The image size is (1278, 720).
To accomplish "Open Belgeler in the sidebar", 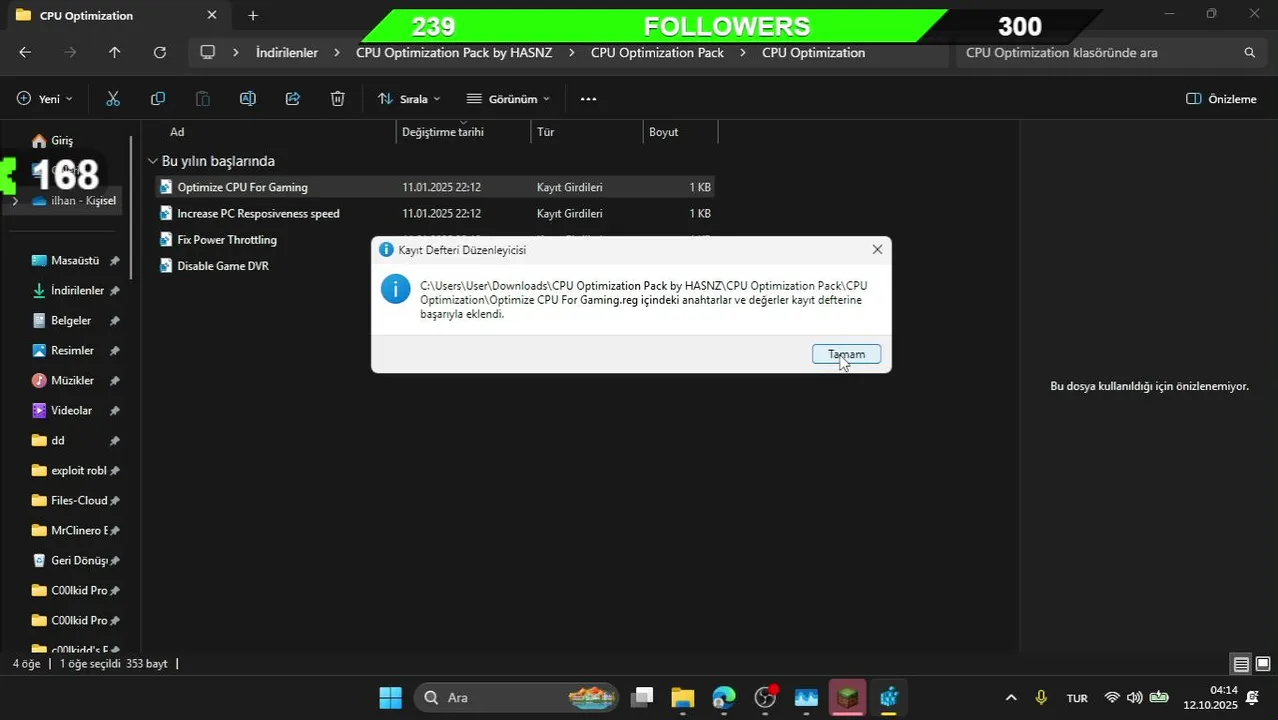I will tap(71, 321).
